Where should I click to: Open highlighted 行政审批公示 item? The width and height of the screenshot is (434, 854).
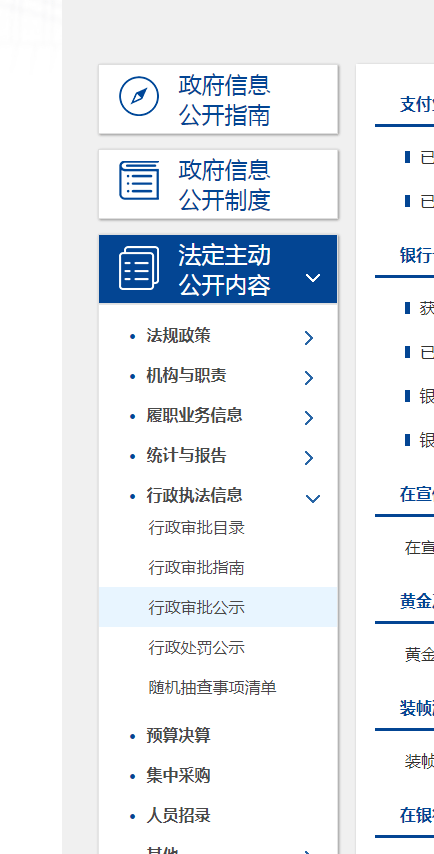[218, 607]
